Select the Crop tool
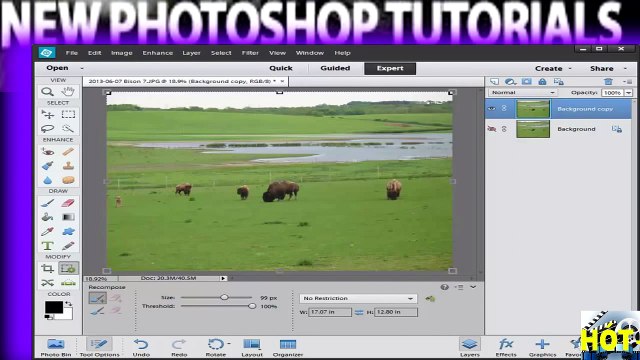The height and width of the screenshot is (360, 640). pos(47,269)
